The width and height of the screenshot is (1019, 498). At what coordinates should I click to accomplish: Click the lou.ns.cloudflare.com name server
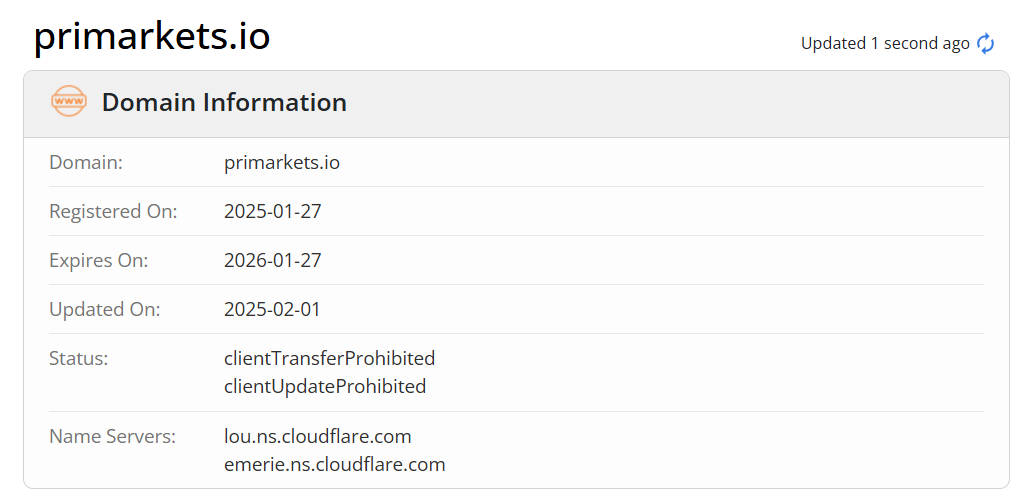(x=318, y=436)
